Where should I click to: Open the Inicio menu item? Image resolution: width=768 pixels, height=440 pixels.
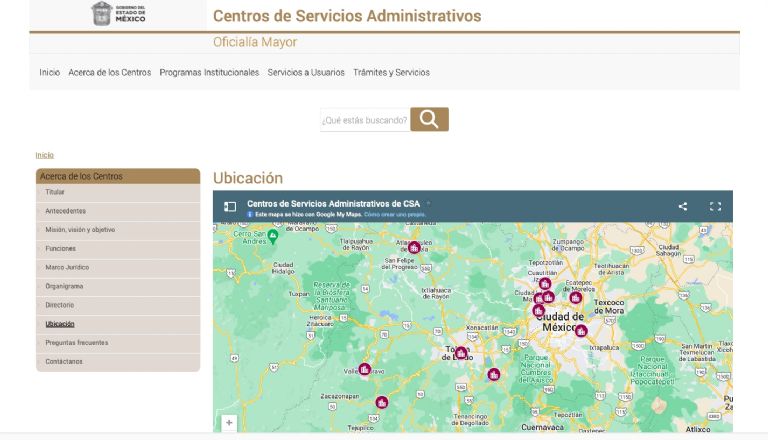click(49, 73)
